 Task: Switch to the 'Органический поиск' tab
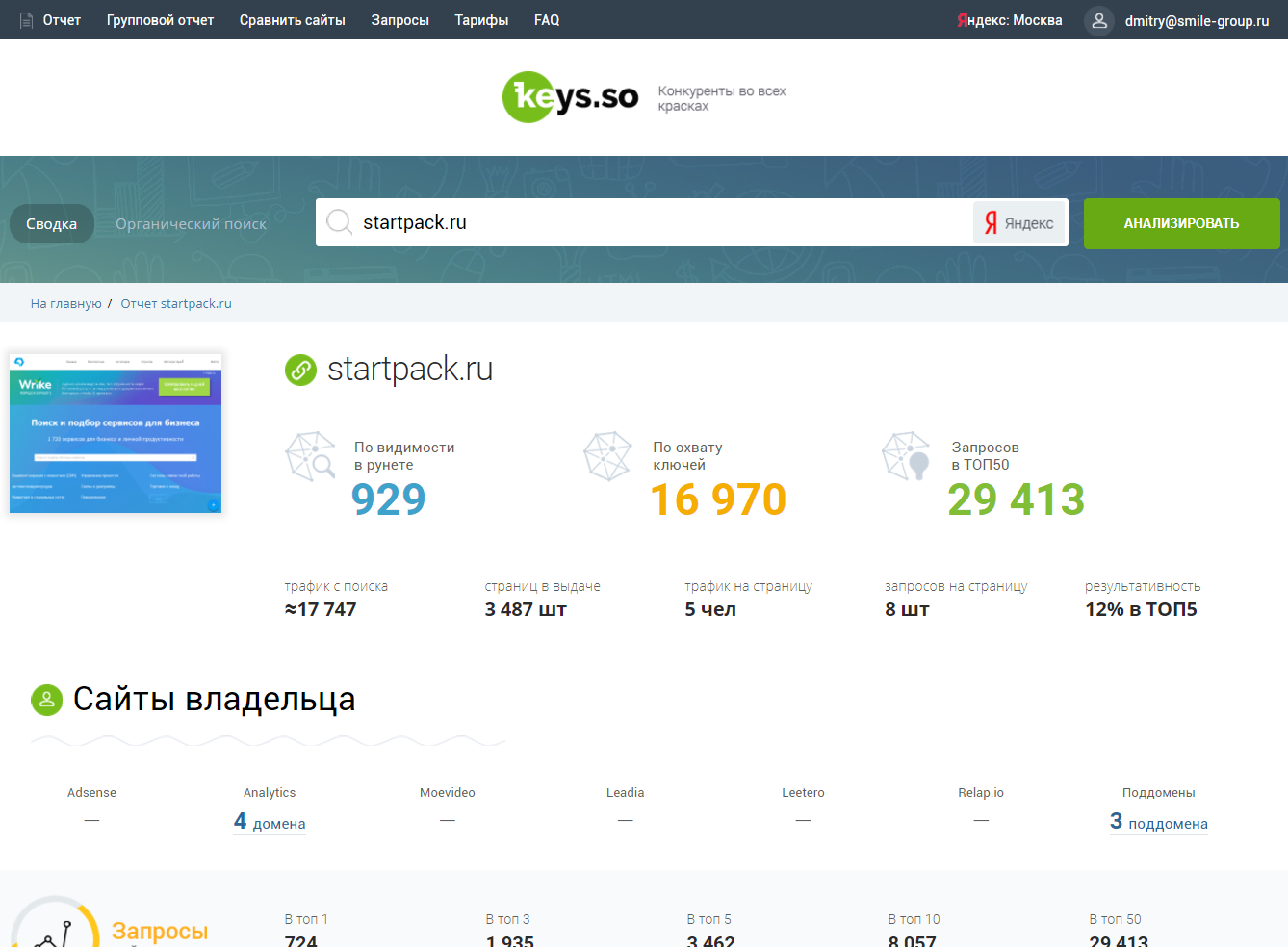[x=190, y=222]
